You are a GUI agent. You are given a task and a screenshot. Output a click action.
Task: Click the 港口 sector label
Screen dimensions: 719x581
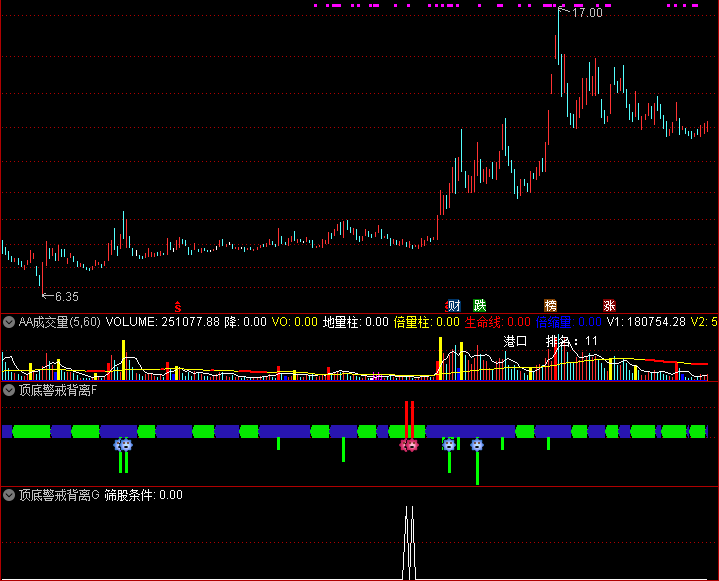515,341
